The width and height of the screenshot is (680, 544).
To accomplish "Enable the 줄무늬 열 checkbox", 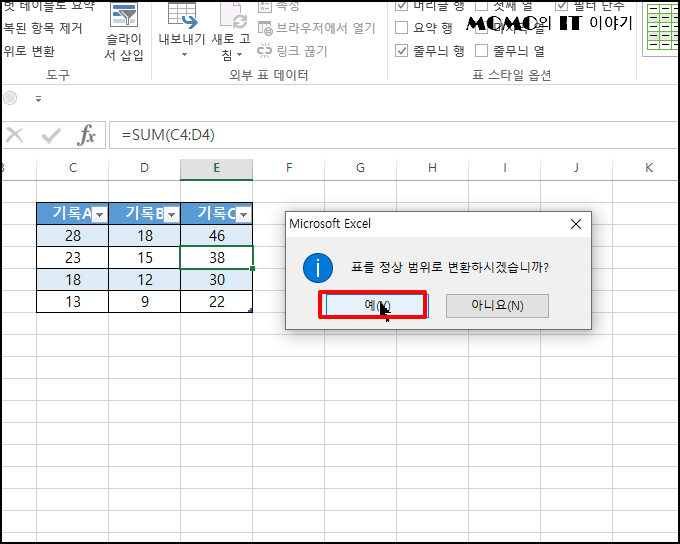I will (481, 51).
